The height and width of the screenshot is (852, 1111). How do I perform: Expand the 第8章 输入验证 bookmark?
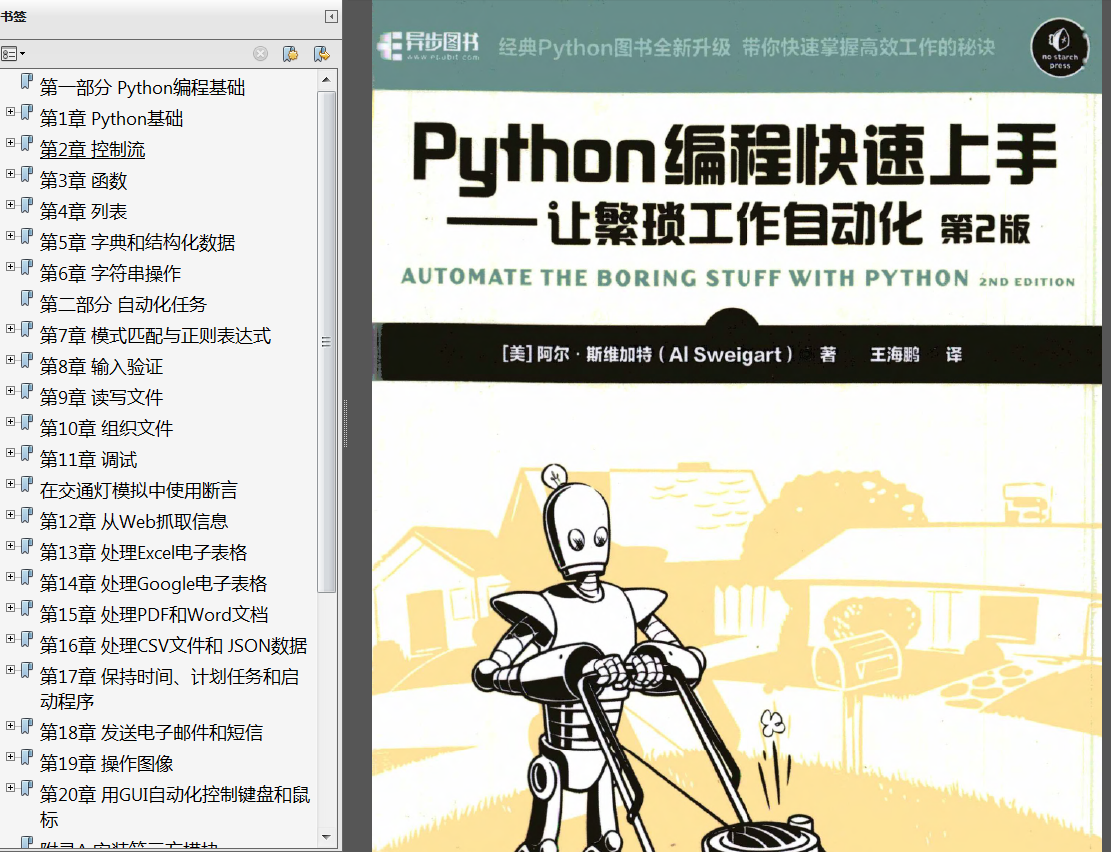10,360
